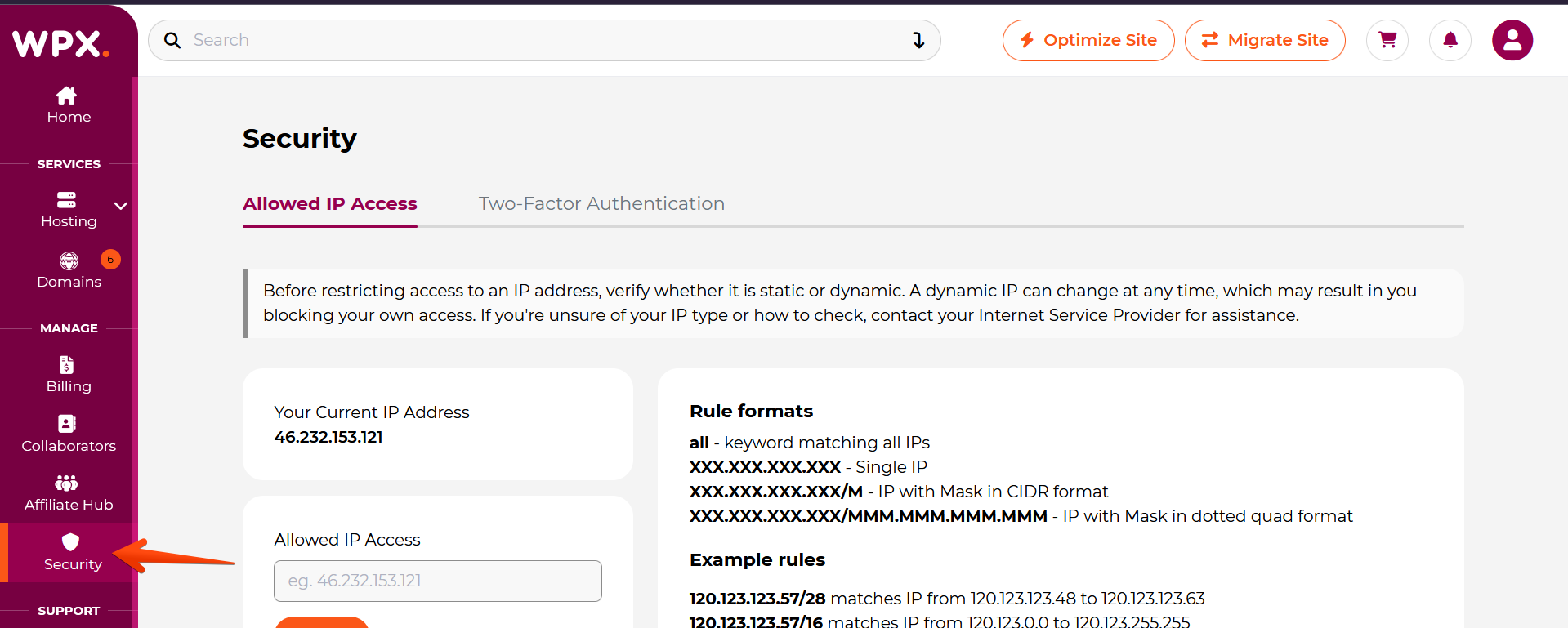Open the user profile avatar
This screenshot has height=628, width=1568.
click(x=1512, y=40)
